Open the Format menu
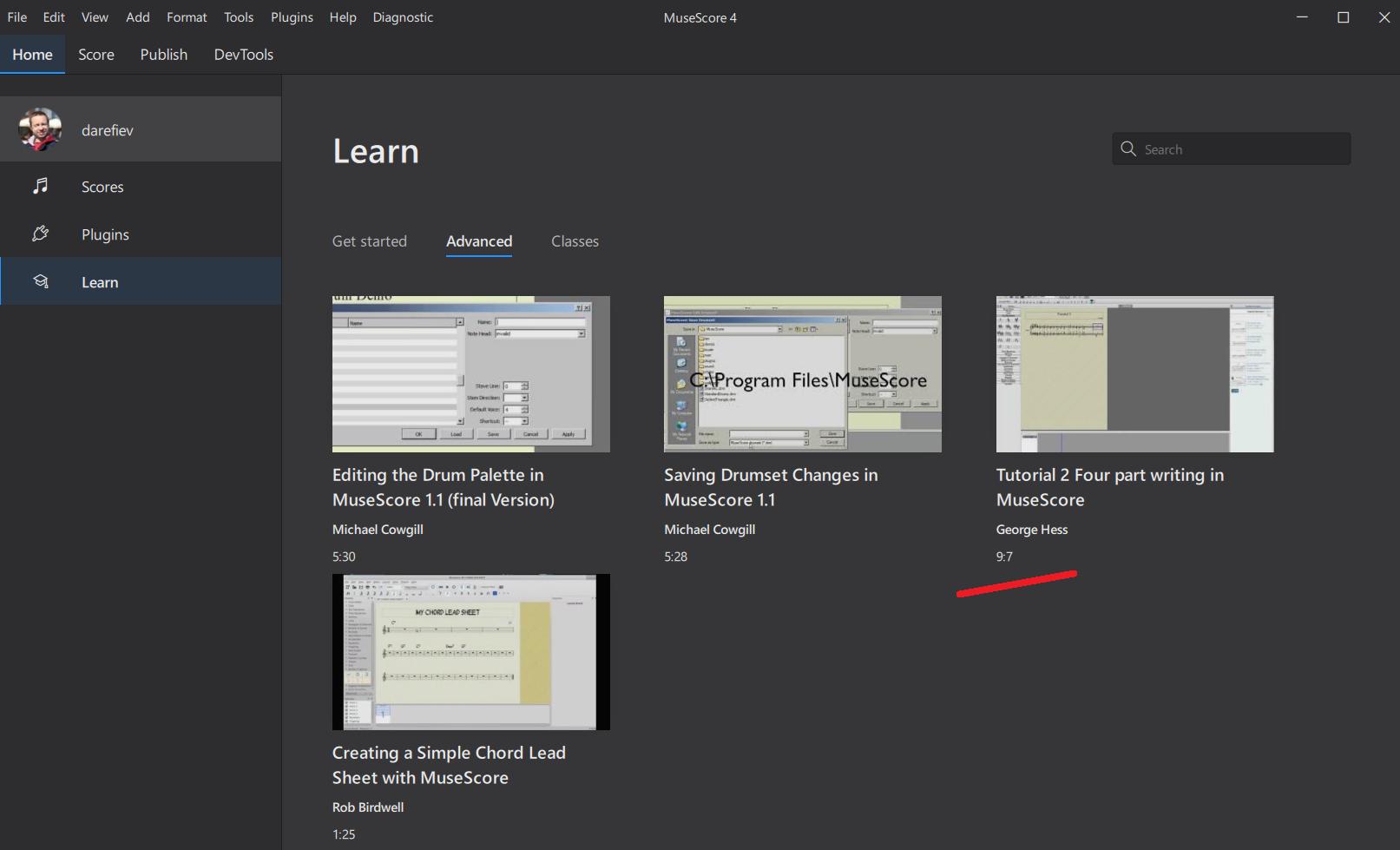 (x=186, y=16)
